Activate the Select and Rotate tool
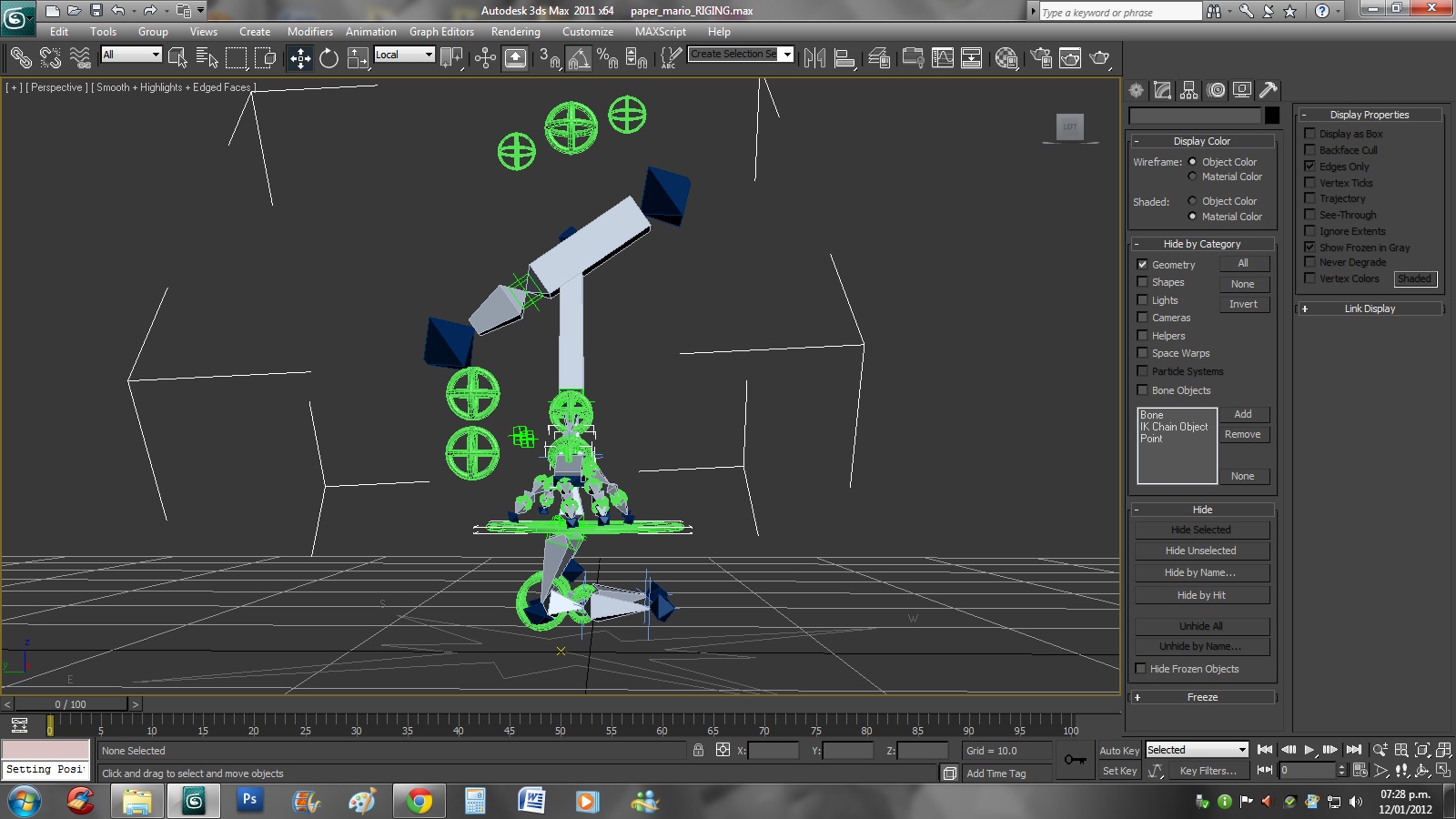Screen dimensions: 1456x819 pos(329,58)
